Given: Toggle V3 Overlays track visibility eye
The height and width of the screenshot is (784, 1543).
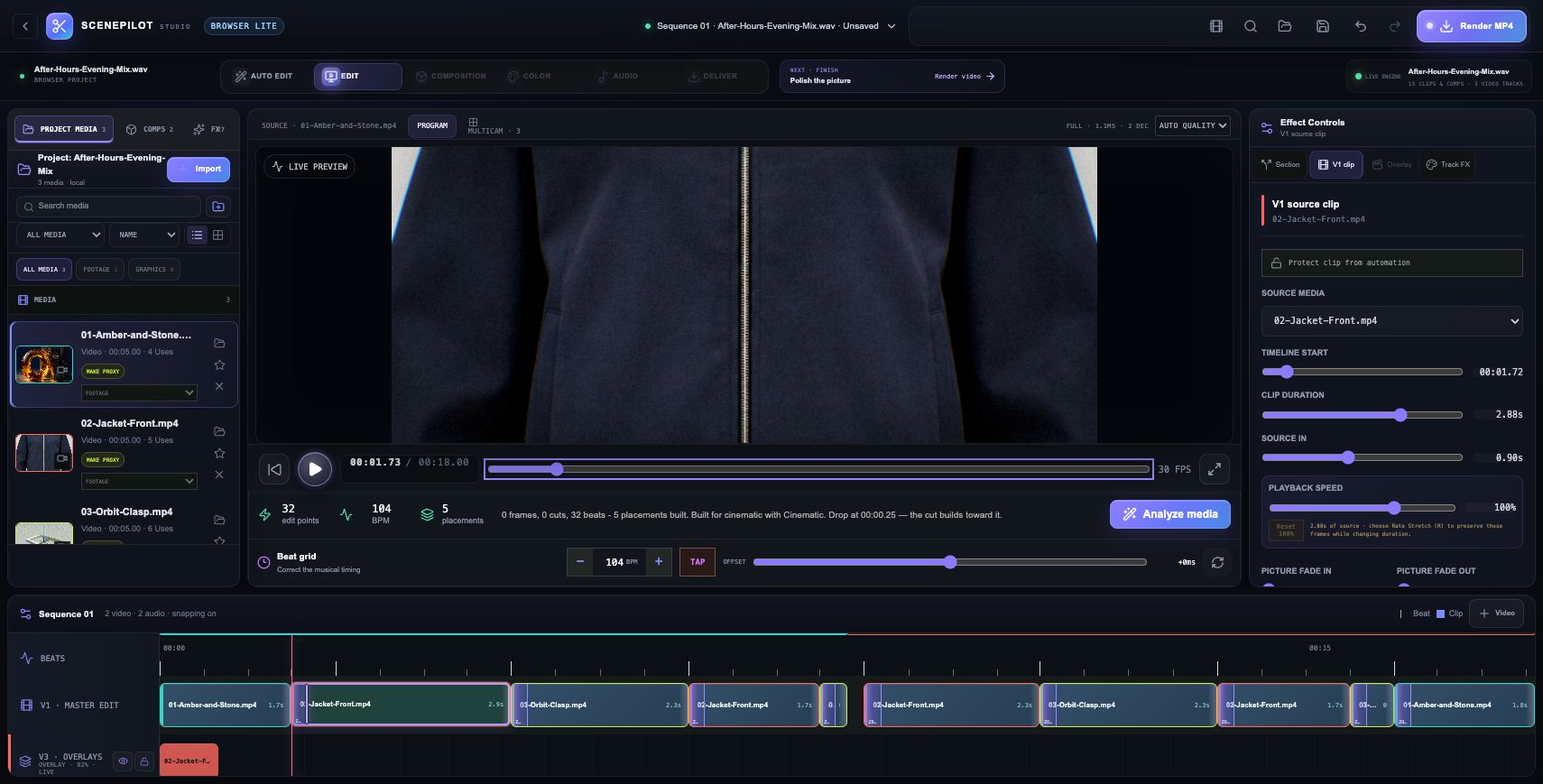Looking at the screenshot, I should pyautogui.click(x=123, y=761).
